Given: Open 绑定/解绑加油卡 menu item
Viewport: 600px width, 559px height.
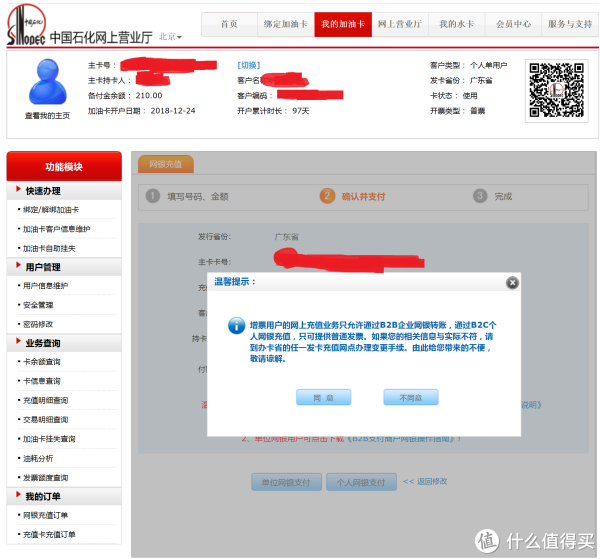Looking at the screenshot, I should coord(51,210).
